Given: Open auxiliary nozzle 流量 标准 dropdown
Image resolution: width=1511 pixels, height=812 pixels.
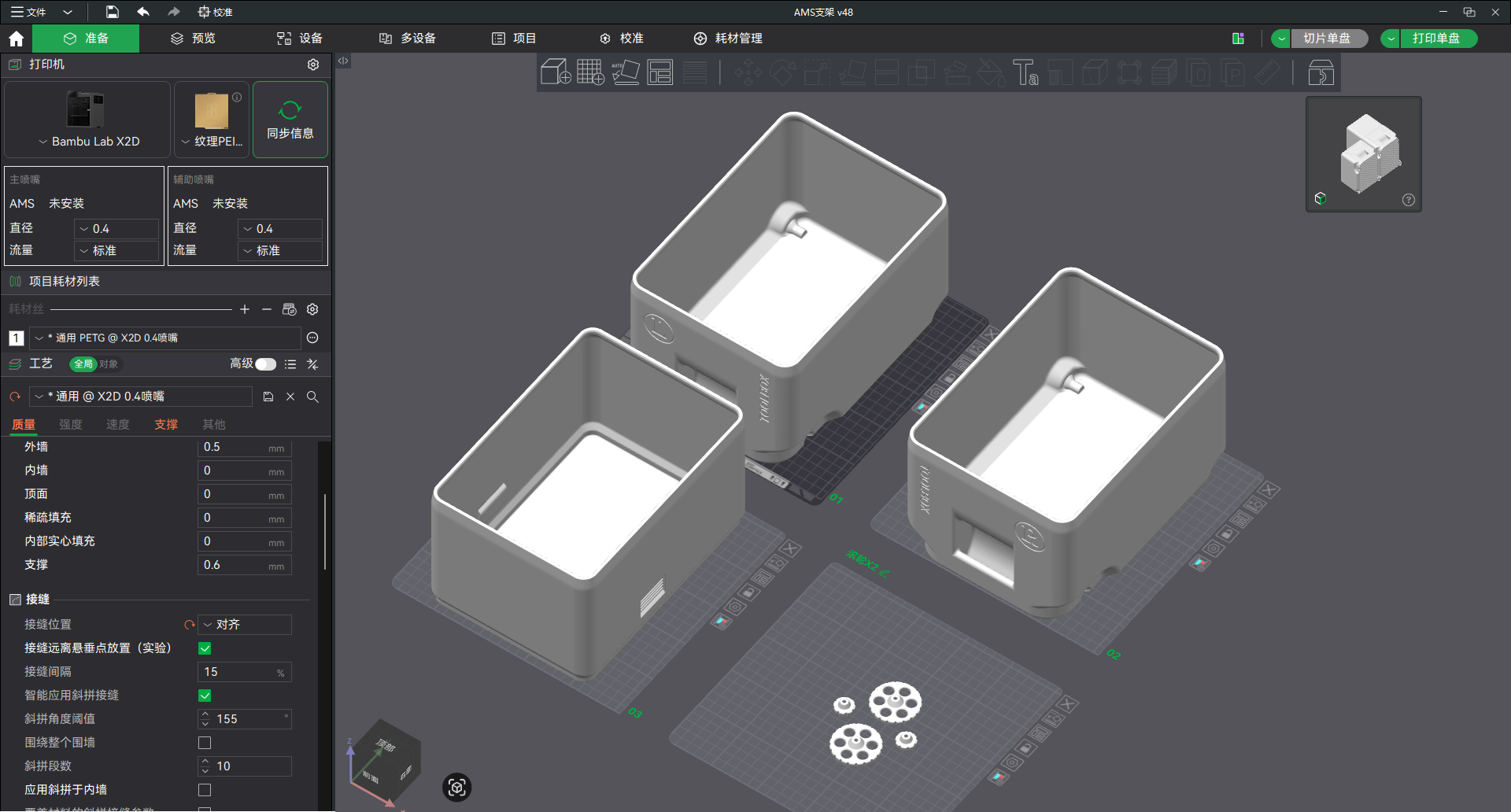Looking at the screenshot, I should coord(281,251).
